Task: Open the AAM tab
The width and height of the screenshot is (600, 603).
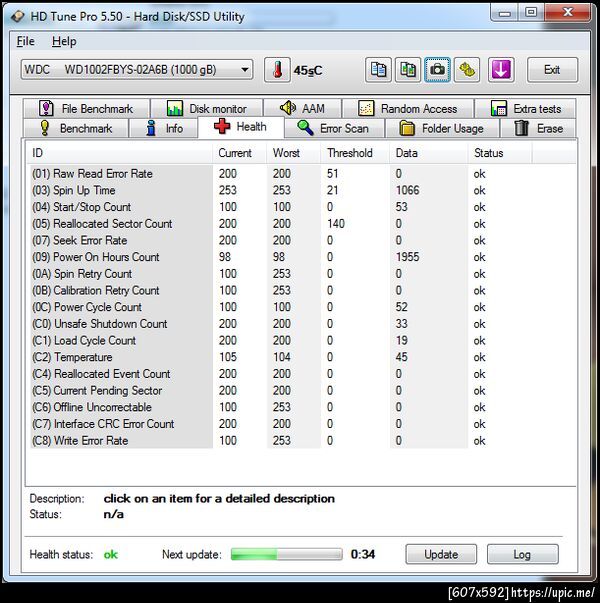Action: (303, 108)
